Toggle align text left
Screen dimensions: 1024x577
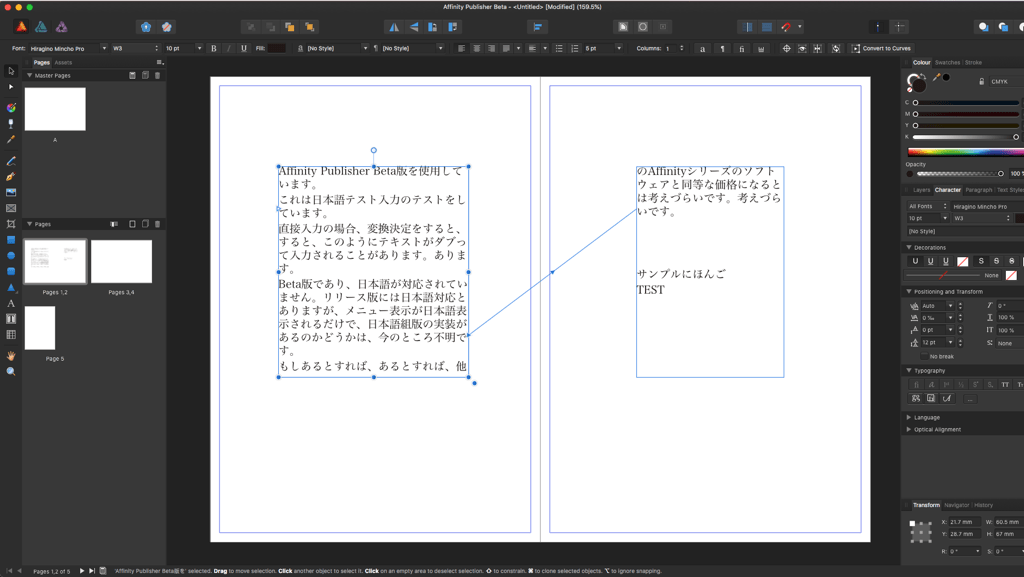pos(461,48)
